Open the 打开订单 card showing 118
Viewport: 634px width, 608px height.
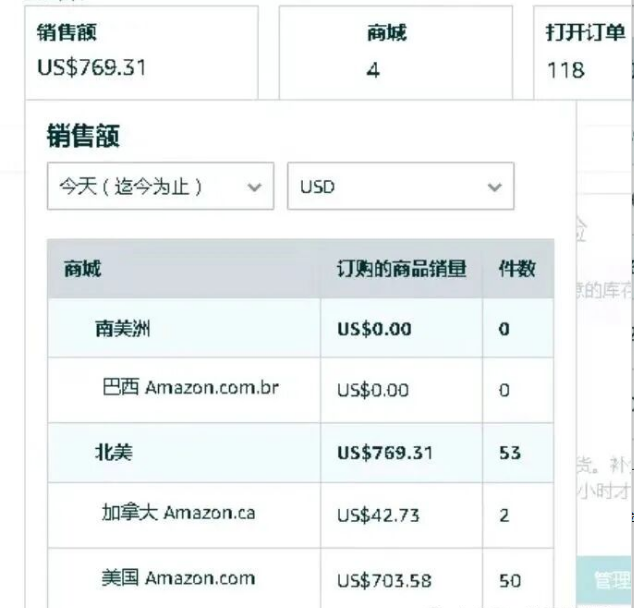[583, 52]
